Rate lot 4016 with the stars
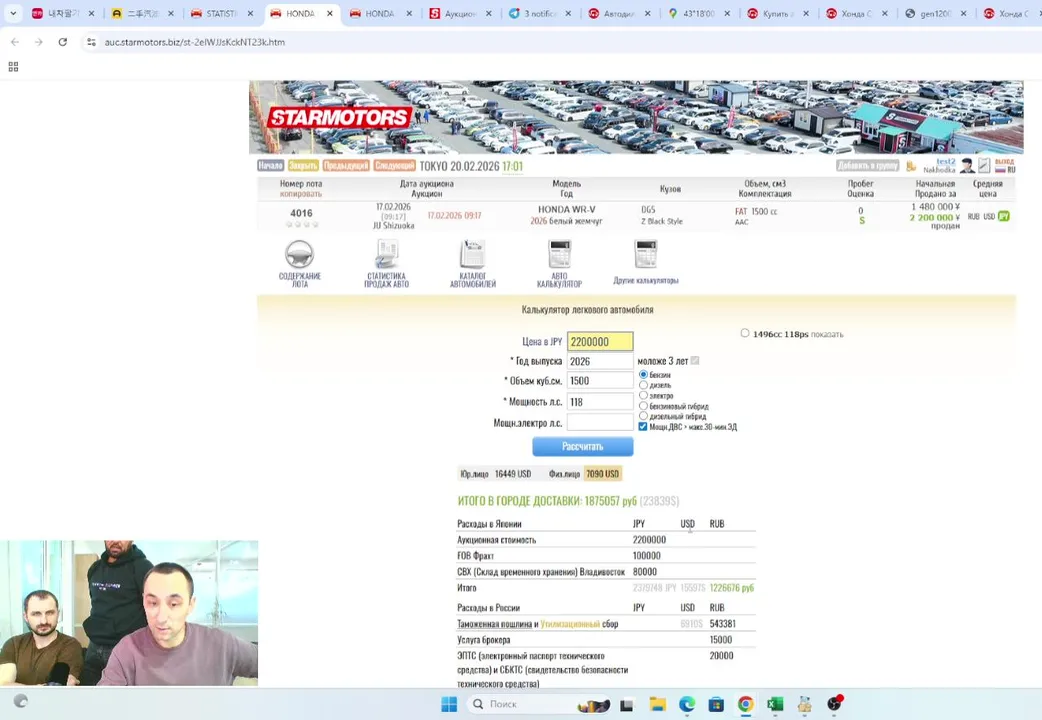The width and height of the screenshot is (1042, 720). point(302,224)
